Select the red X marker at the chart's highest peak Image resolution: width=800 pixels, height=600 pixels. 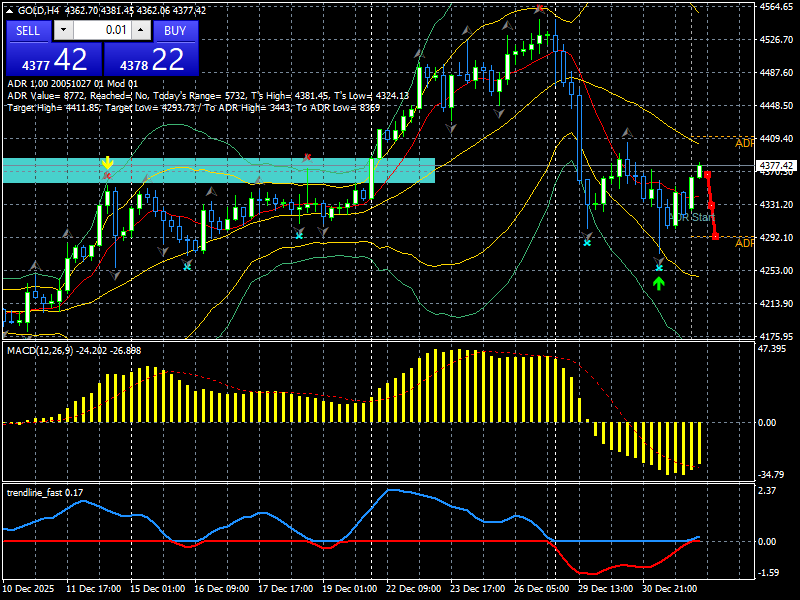(x=539, y=9)
